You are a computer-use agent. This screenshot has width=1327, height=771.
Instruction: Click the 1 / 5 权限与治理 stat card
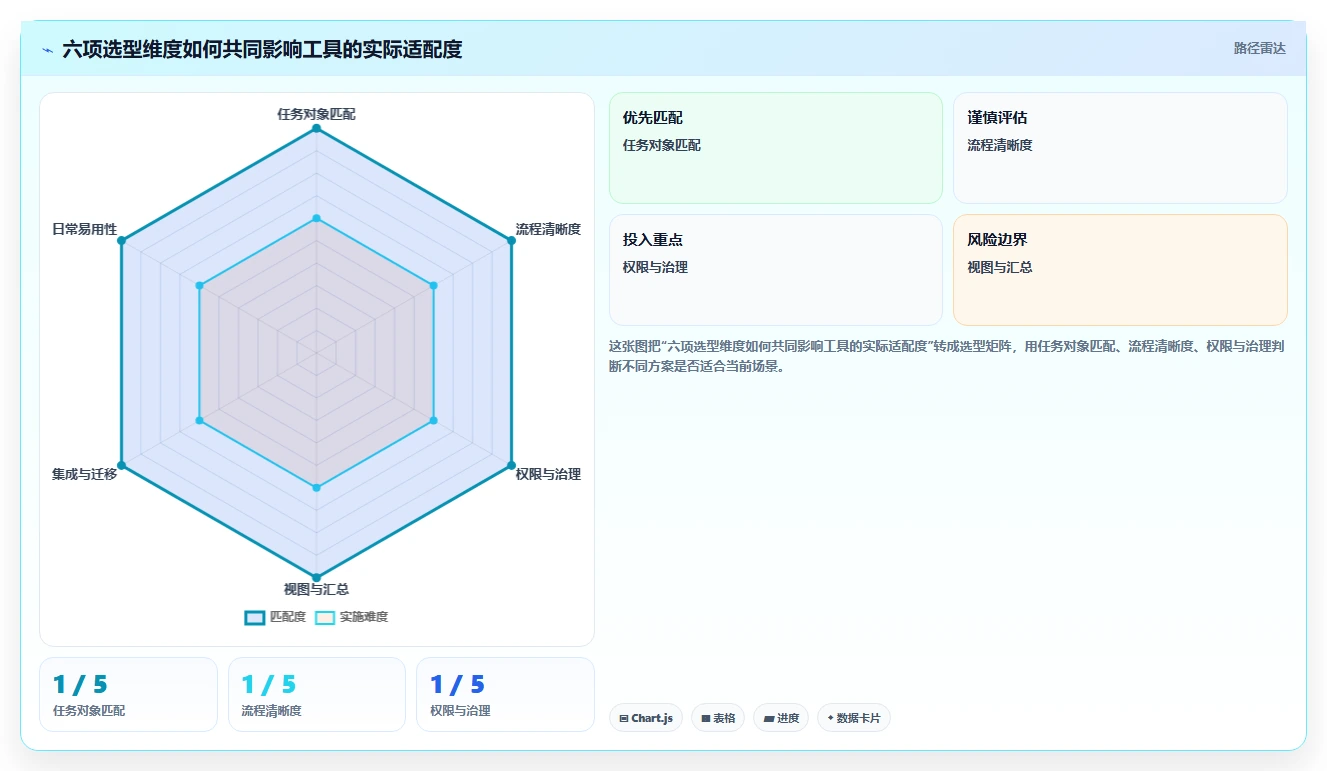click(505, 694)
